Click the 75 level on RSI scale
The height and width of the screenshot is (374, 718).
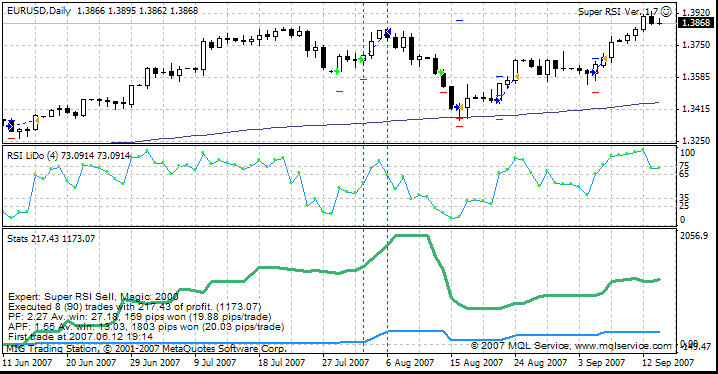[x=685, y=166]
